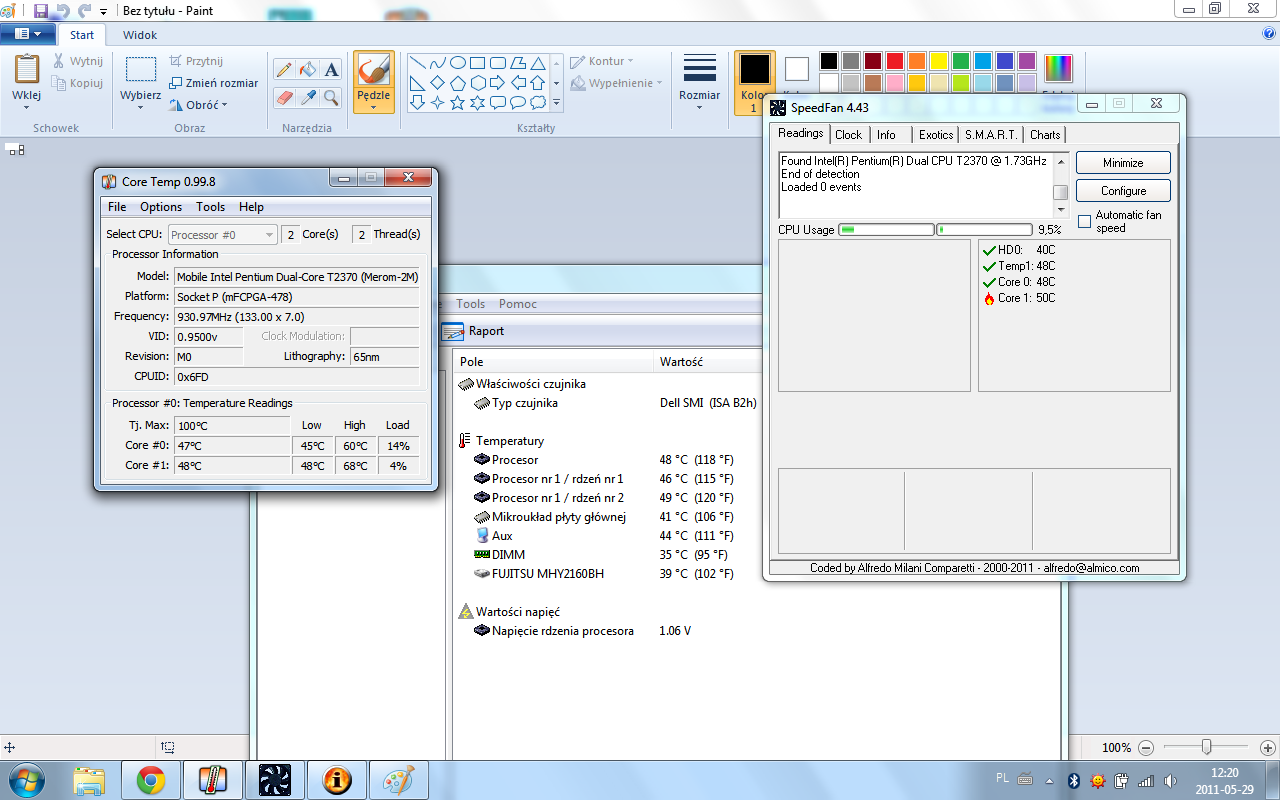Image resolution: width=1280 pixels, height=800 pixels.
Task: Click the Pole column header
Action: point(554,362)
